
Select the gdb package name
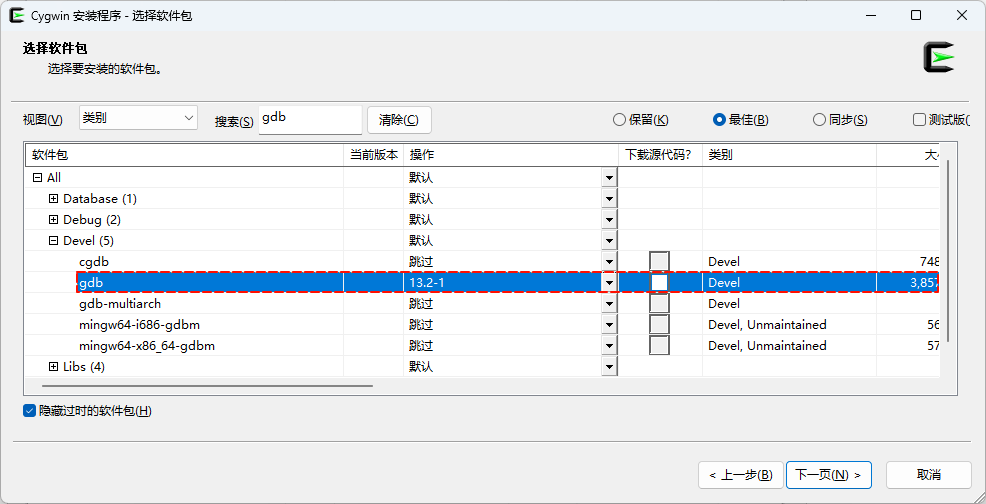pyautogui.click(x=91, y=283)
